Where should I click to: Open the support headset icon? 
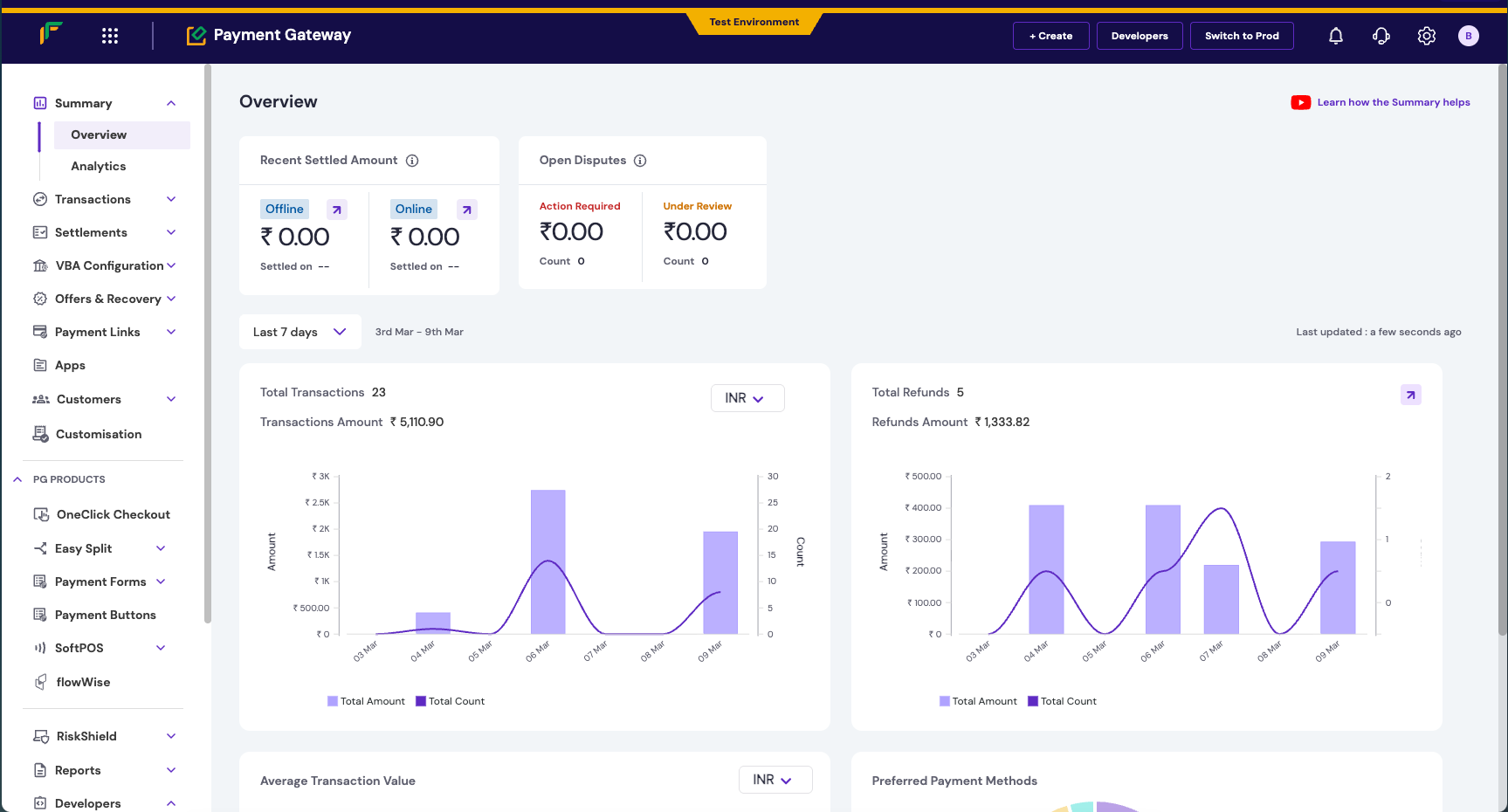coord(1381,36)
